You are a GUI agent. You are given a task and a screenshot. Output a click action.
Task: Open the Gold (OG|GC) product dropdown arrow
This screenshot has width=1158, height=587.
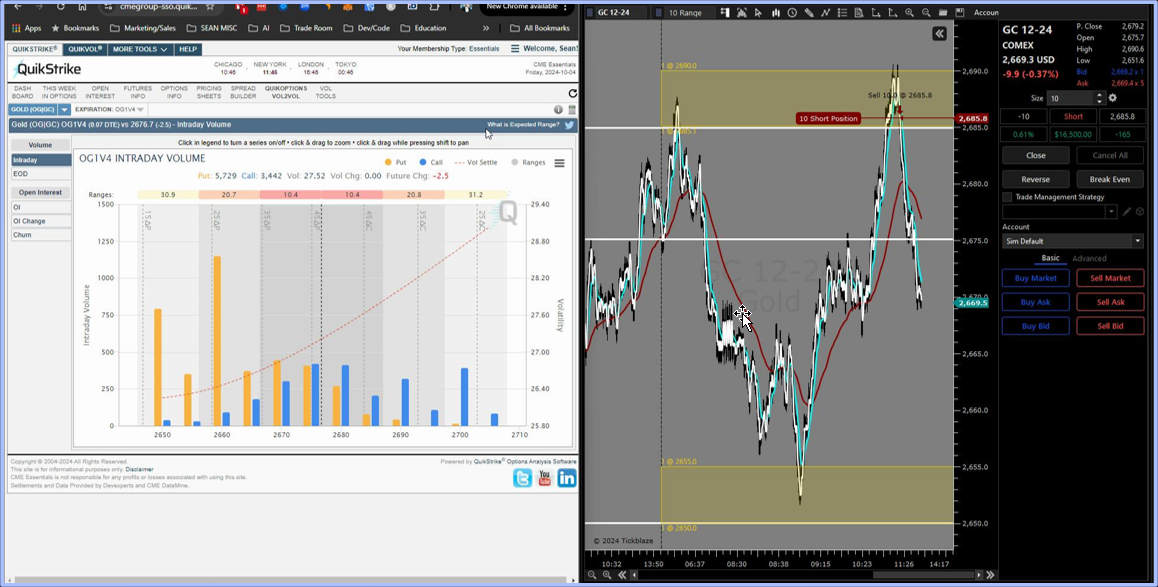point(64,109)
